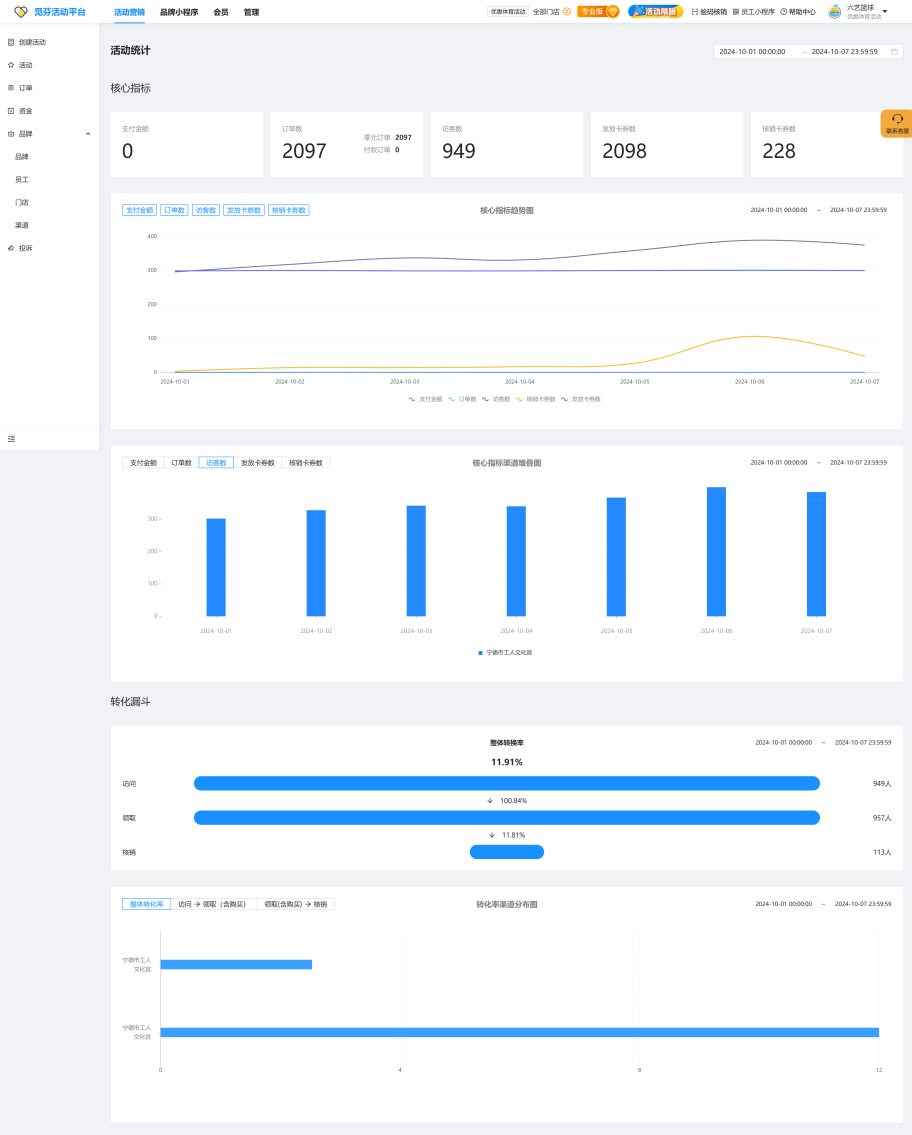Click the star icon beside 活动
Screen dimensions: 912x1135
click(x=11, y=65)
